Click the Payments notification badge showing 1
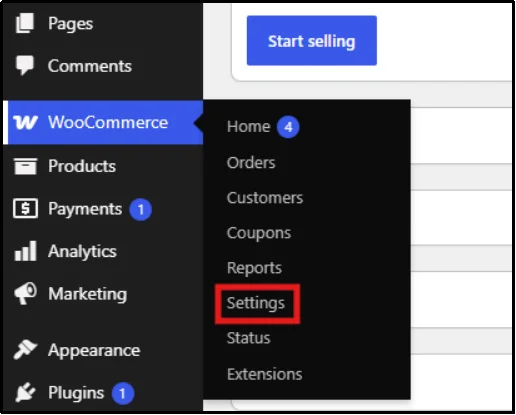This screenshot has width=516, height=415. [140, 210]
